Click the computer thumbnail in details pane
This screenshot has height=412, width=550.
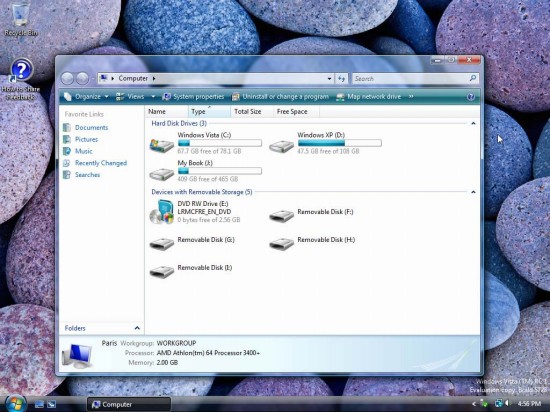(x=77, y=356)
